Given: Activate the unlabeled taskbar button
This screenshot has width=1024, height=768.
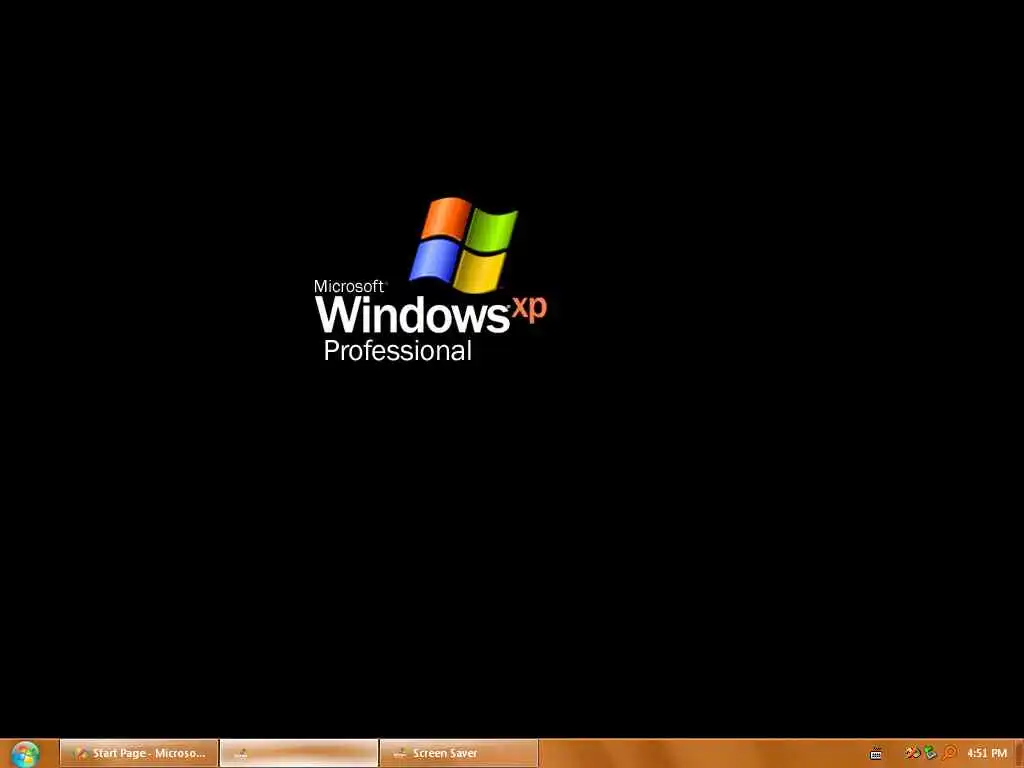Looking at the screenshot, I should coord(299,753).
